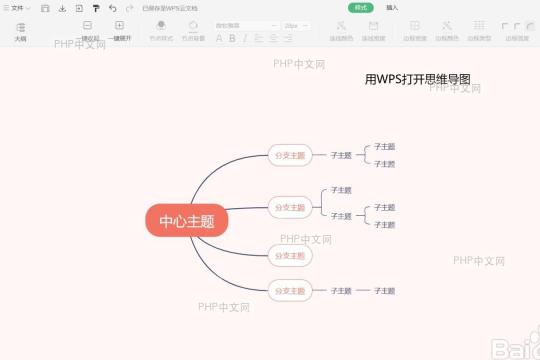Viewport: 540px width, 360px height.
Task: Select the sharp corner border radius icon
Action: coord(505,26)
